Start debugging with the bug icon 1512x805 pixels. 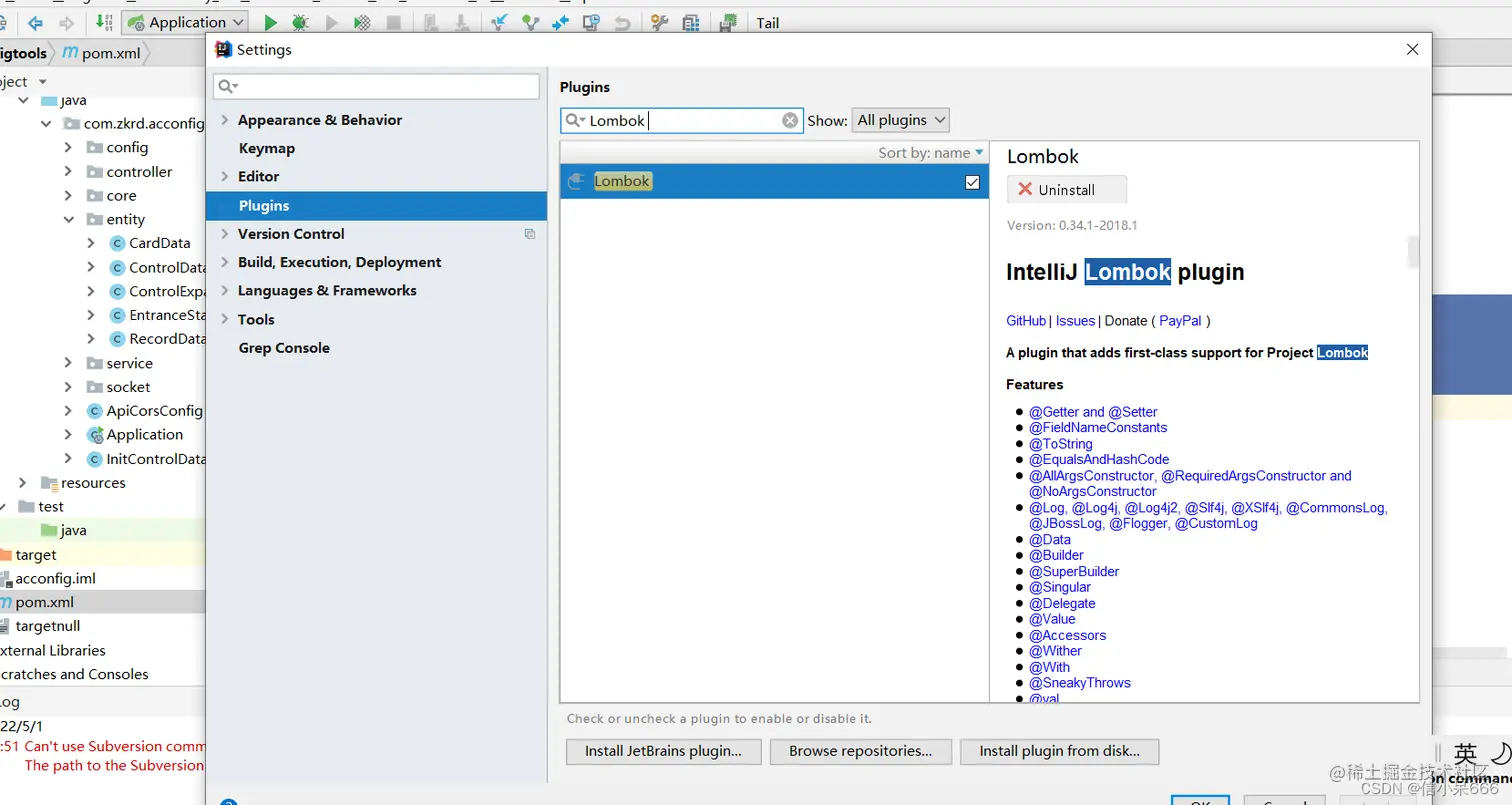coord(300,22)
